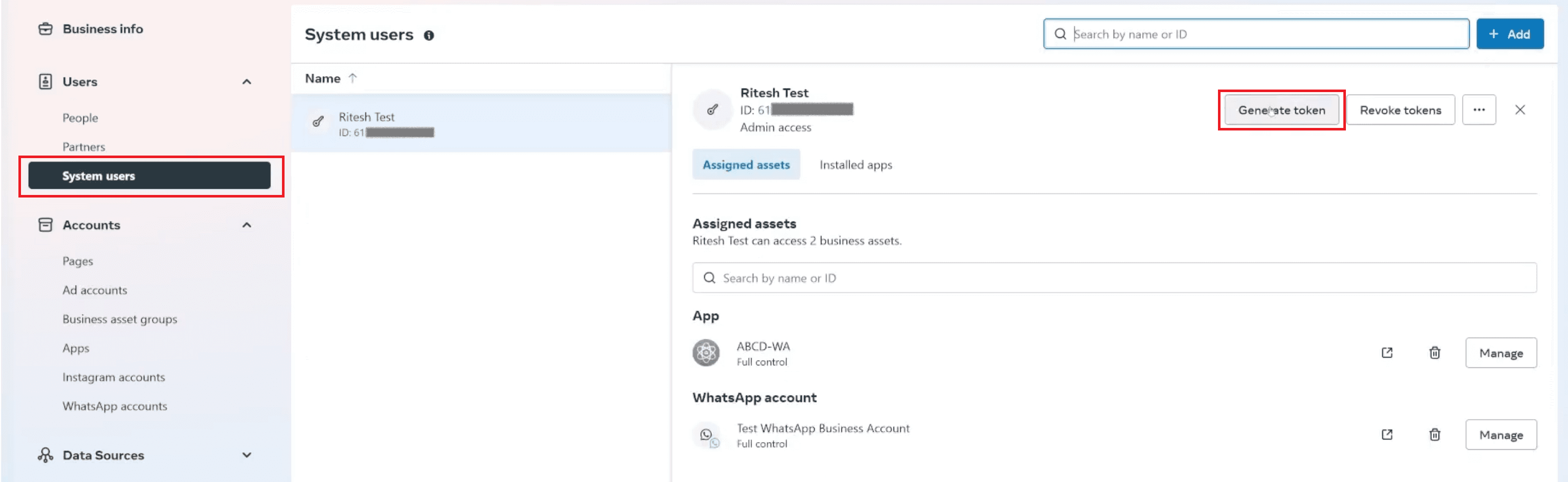This screenshot has width=1568, height=482.
Task: Click Test WhatsApp Business Account name text
Action: pos(823,428)
